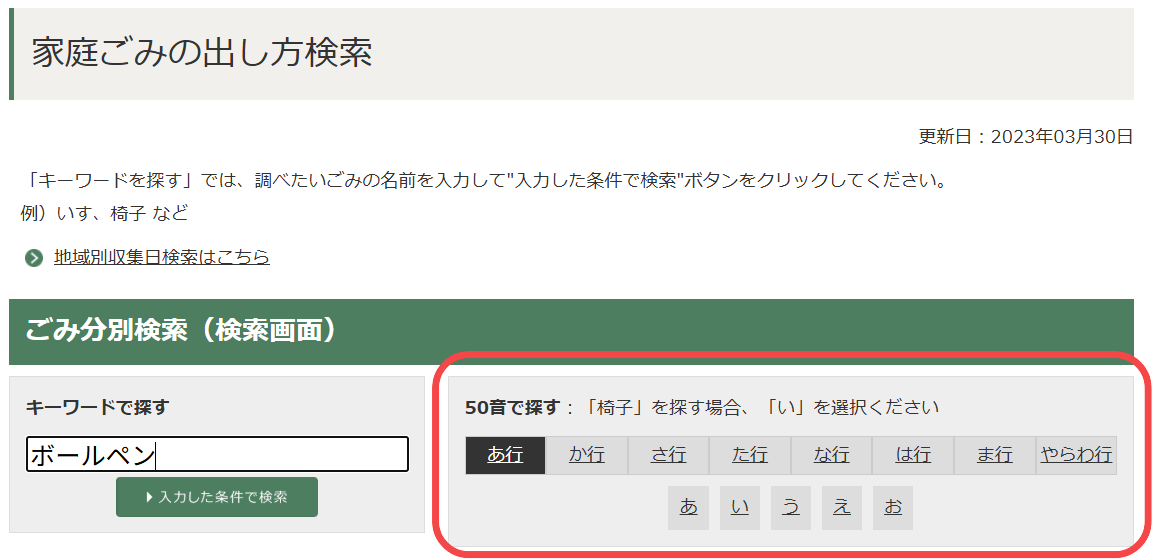Pick the う character button

791,508
